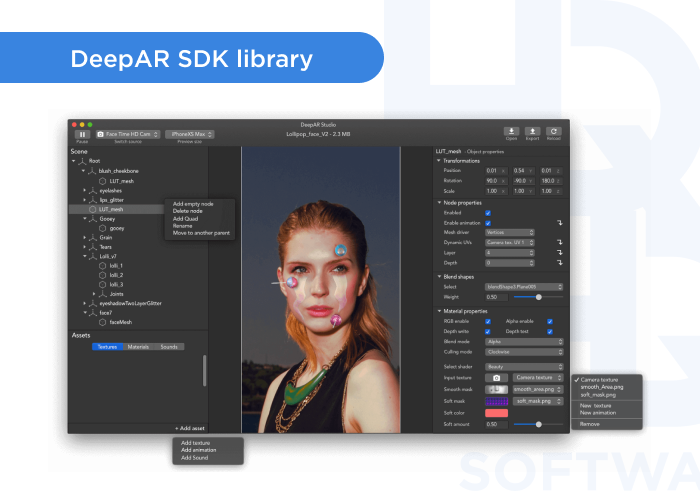Expand the eyeshadowTwoLayerGlitter node
The image size is (700, 500).
click(84, 303)
